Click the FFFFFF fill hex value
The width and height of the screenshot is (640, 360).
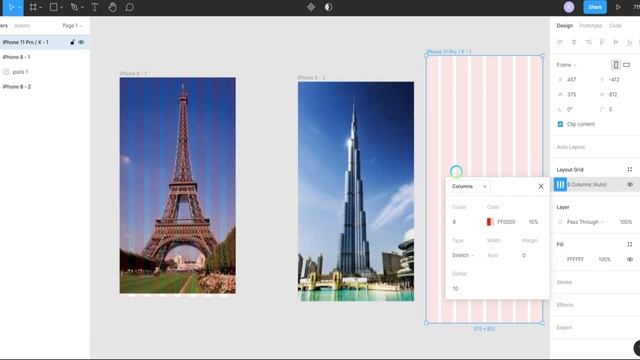coord(575,259)
